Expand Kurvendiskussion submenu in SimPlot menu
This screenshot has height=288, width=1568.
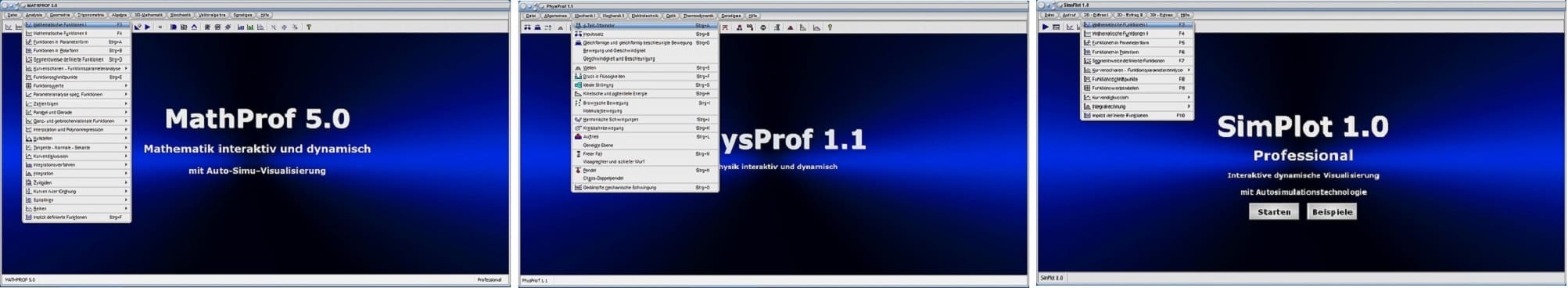[1137, 98]
